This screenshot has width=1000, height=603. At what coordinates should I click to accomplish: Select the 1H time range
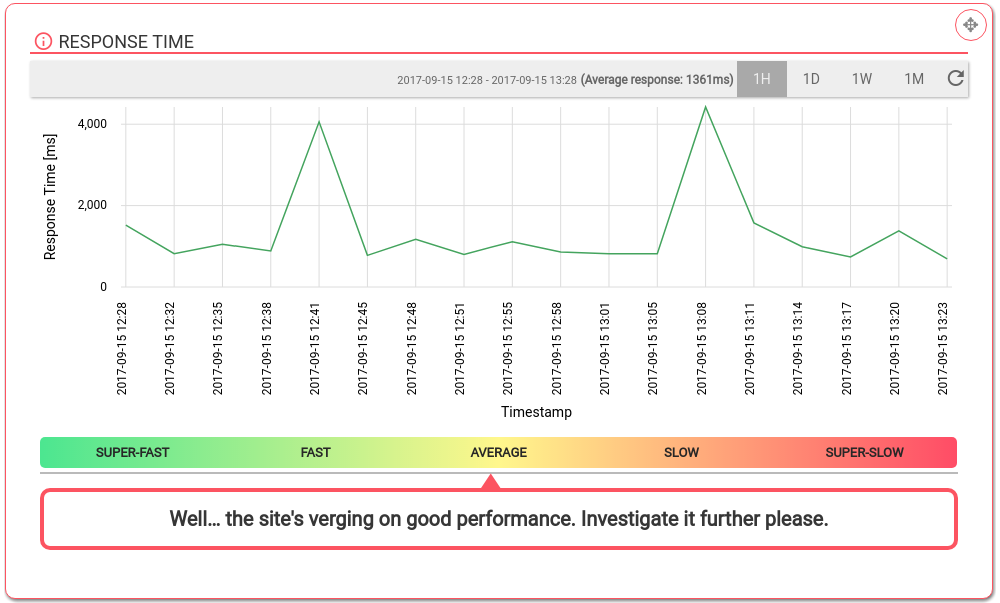[x=762, y=78]
